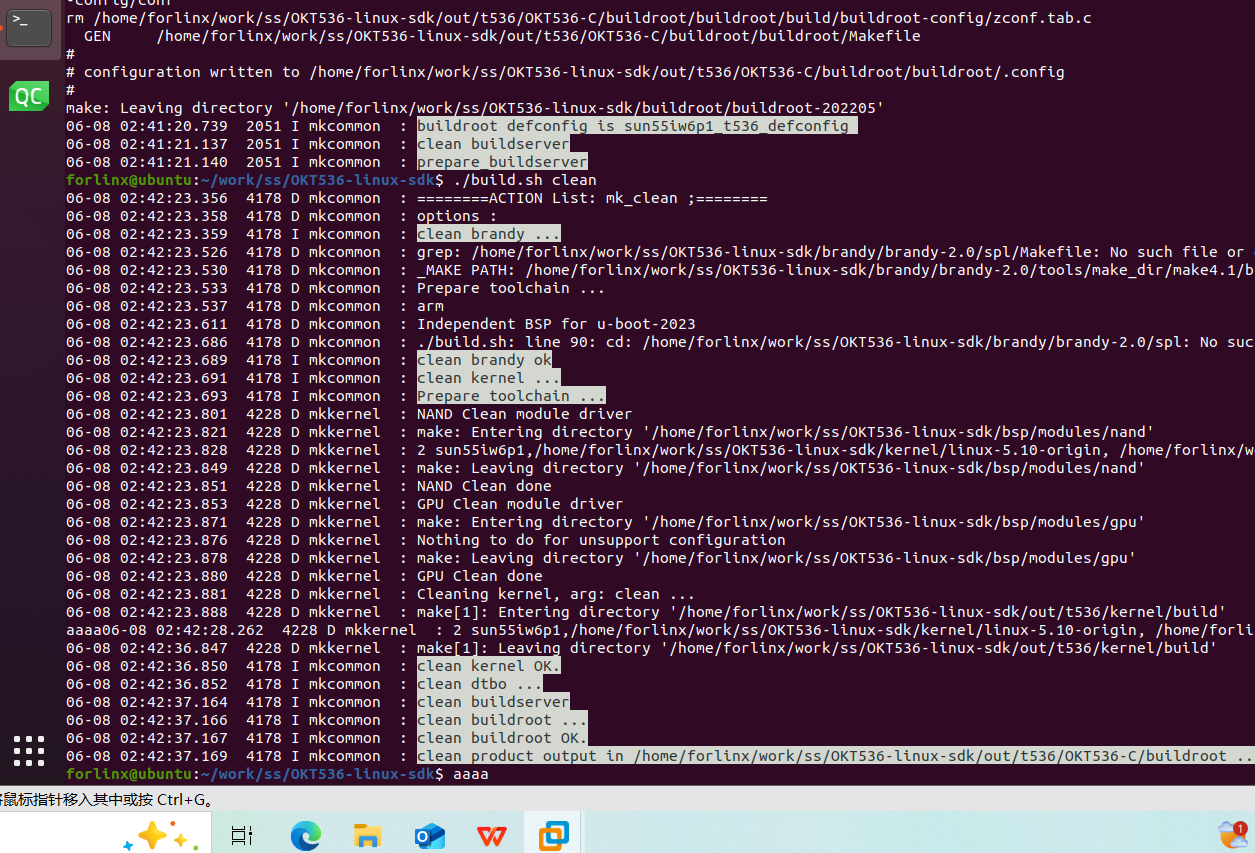This screenshot has height=853, width=1255.
Task: Click the 'clean buildroot ...' highlighted text
Action: (x=502, y=720)
